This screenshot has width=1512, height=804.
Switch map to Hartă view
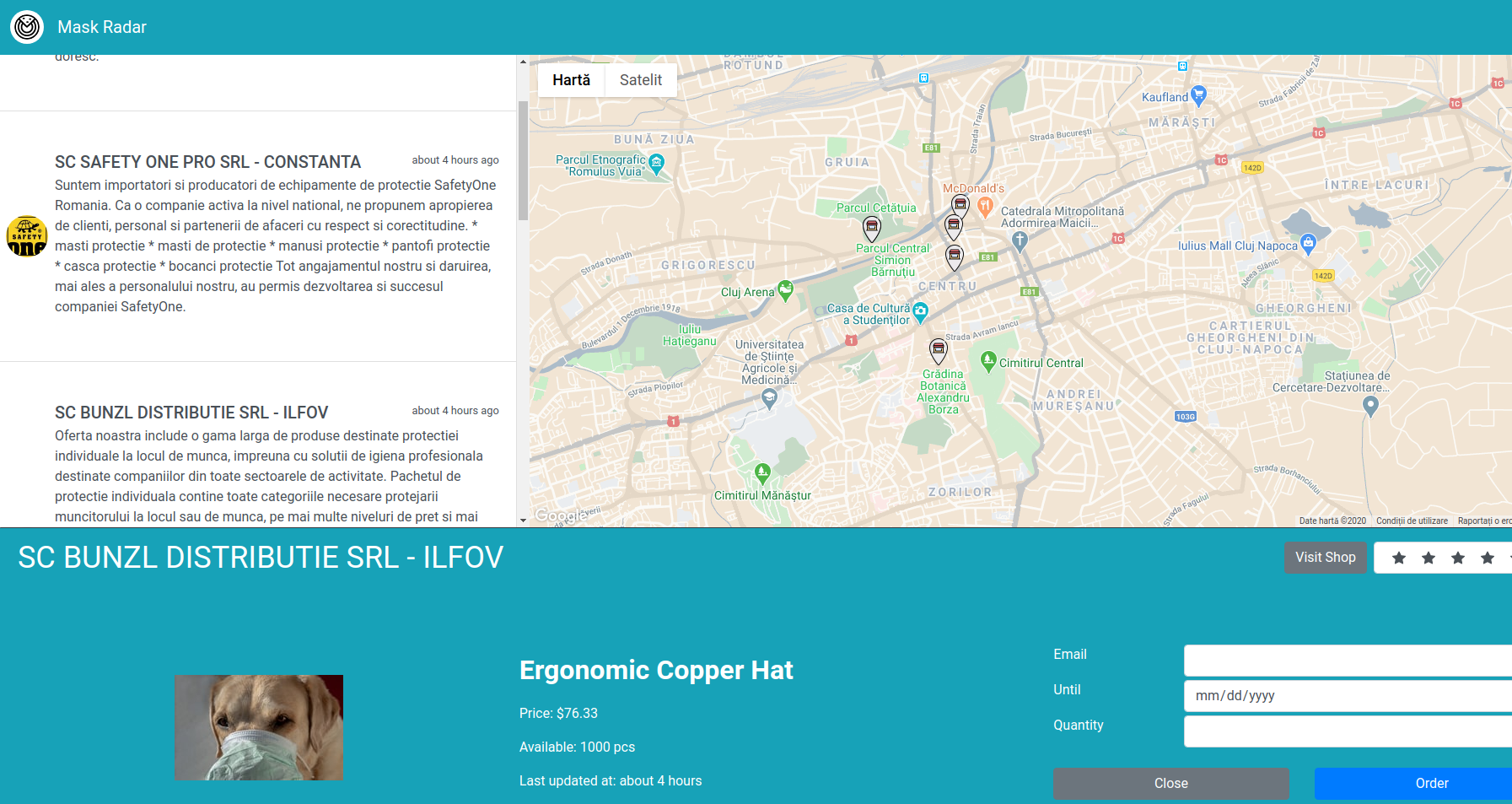(x=571, y=80)
